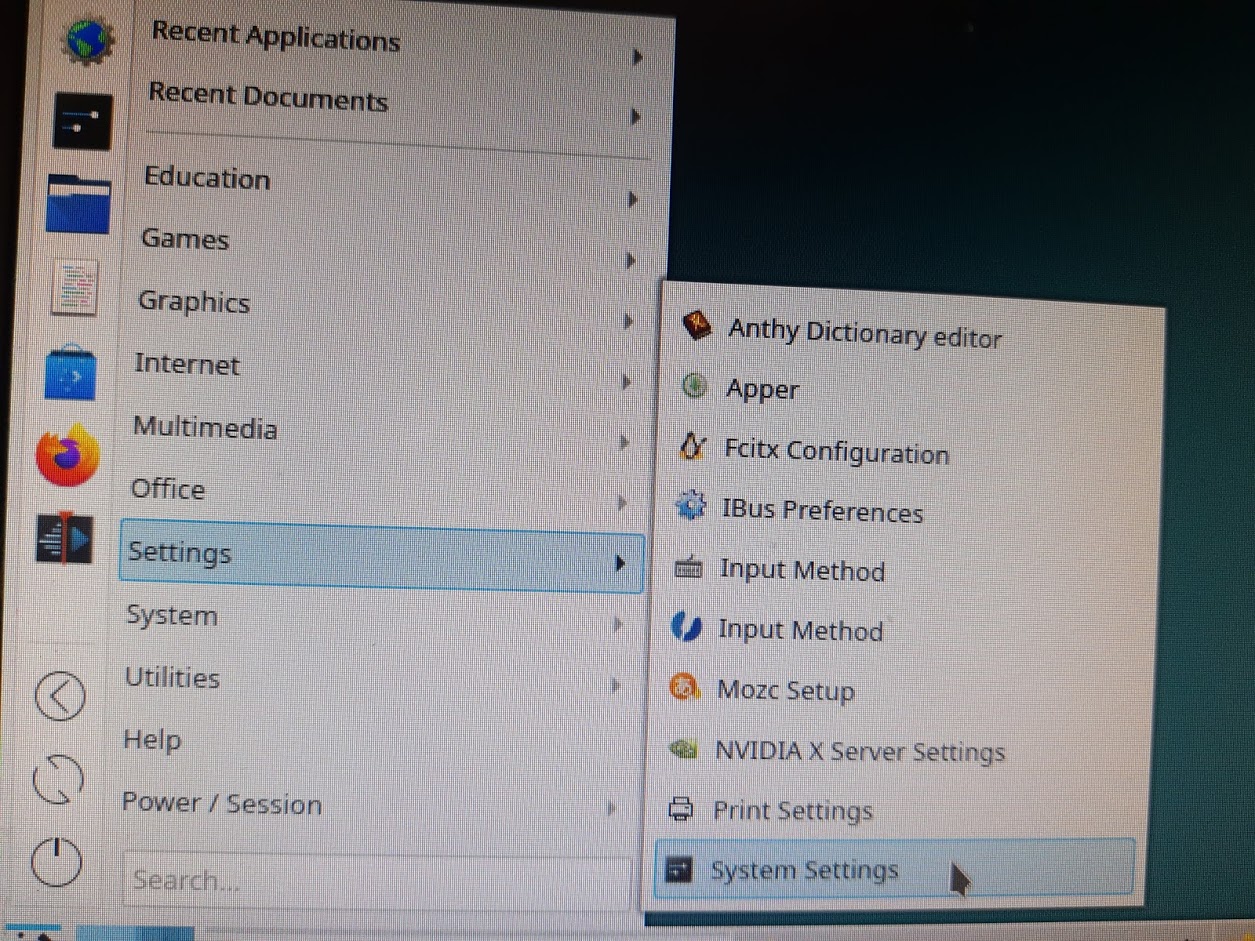
Task: Expand the Education category arrow
Action: pyautogui.click(x=633, y=200)
